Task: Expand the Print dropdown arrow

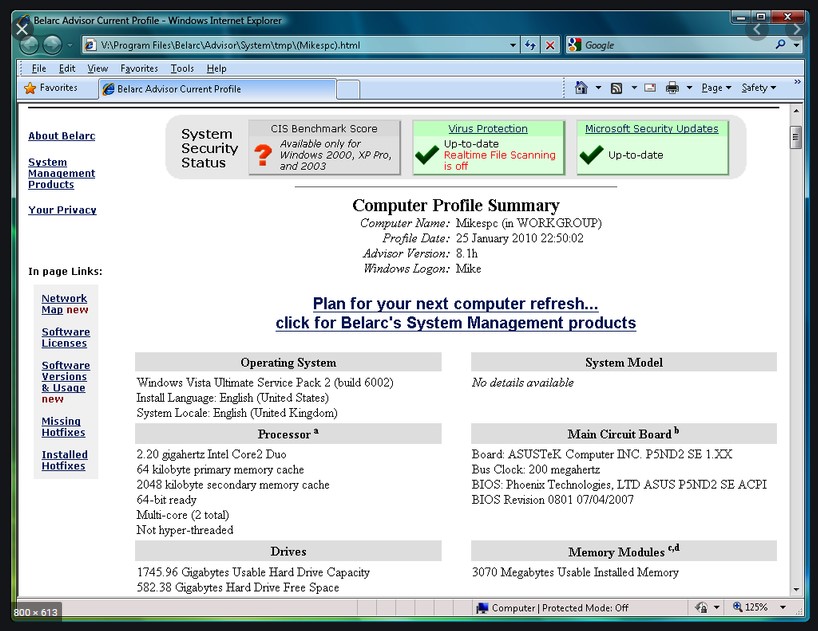Action: point(689,88)
